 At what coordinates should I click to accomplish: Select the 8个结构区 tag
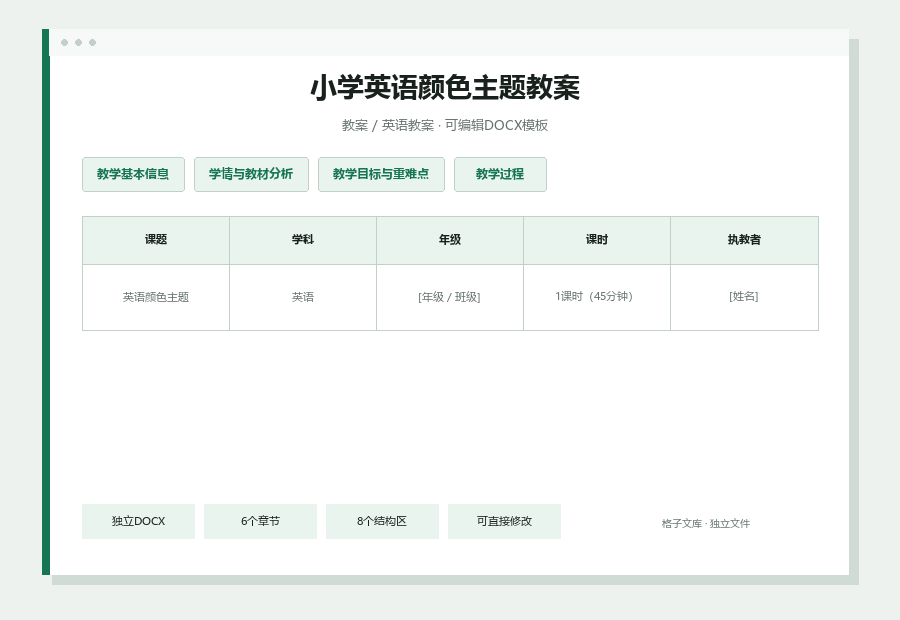(x=382, y=521)
